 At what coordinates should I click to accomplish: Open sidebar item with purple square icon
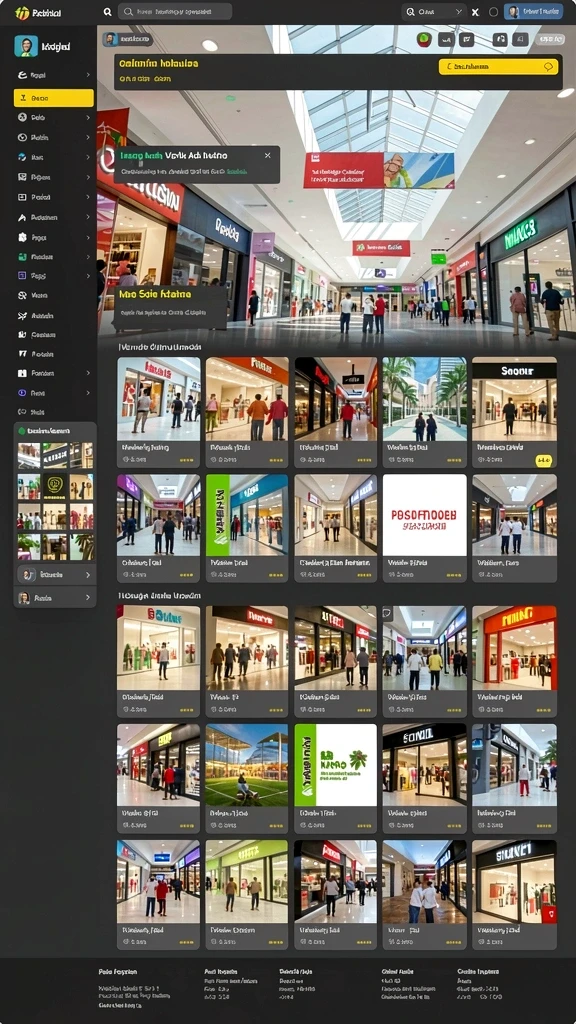pos(54,276)
